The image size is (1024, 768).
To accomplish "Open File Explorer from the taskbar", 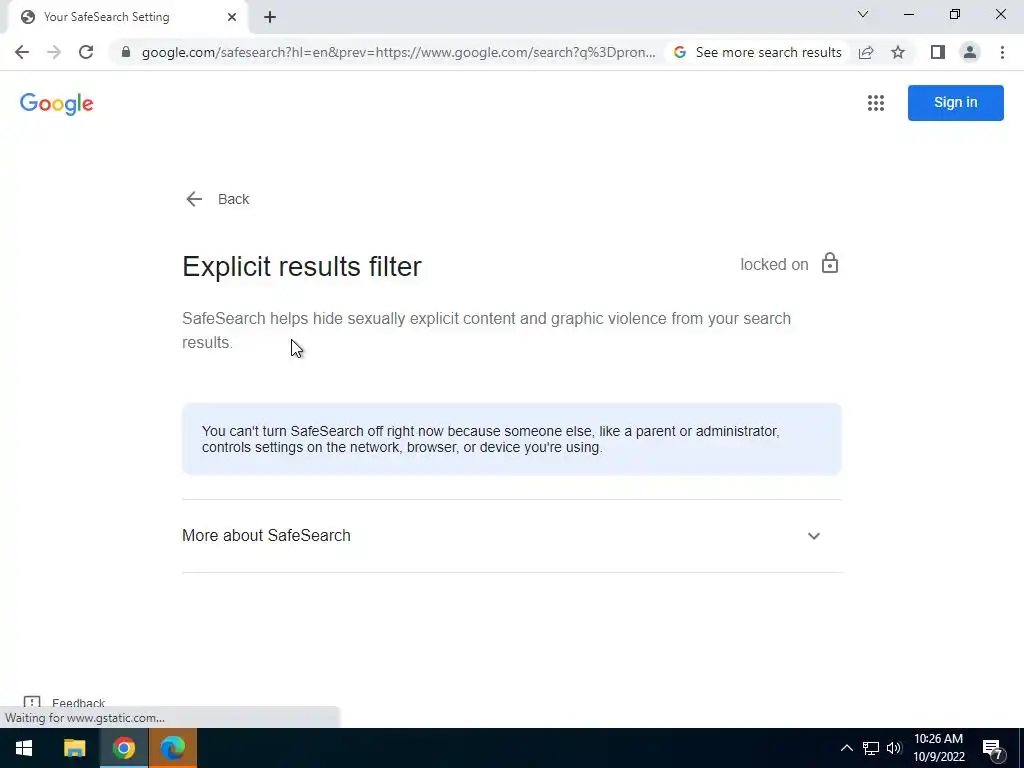I will point(74,748).
